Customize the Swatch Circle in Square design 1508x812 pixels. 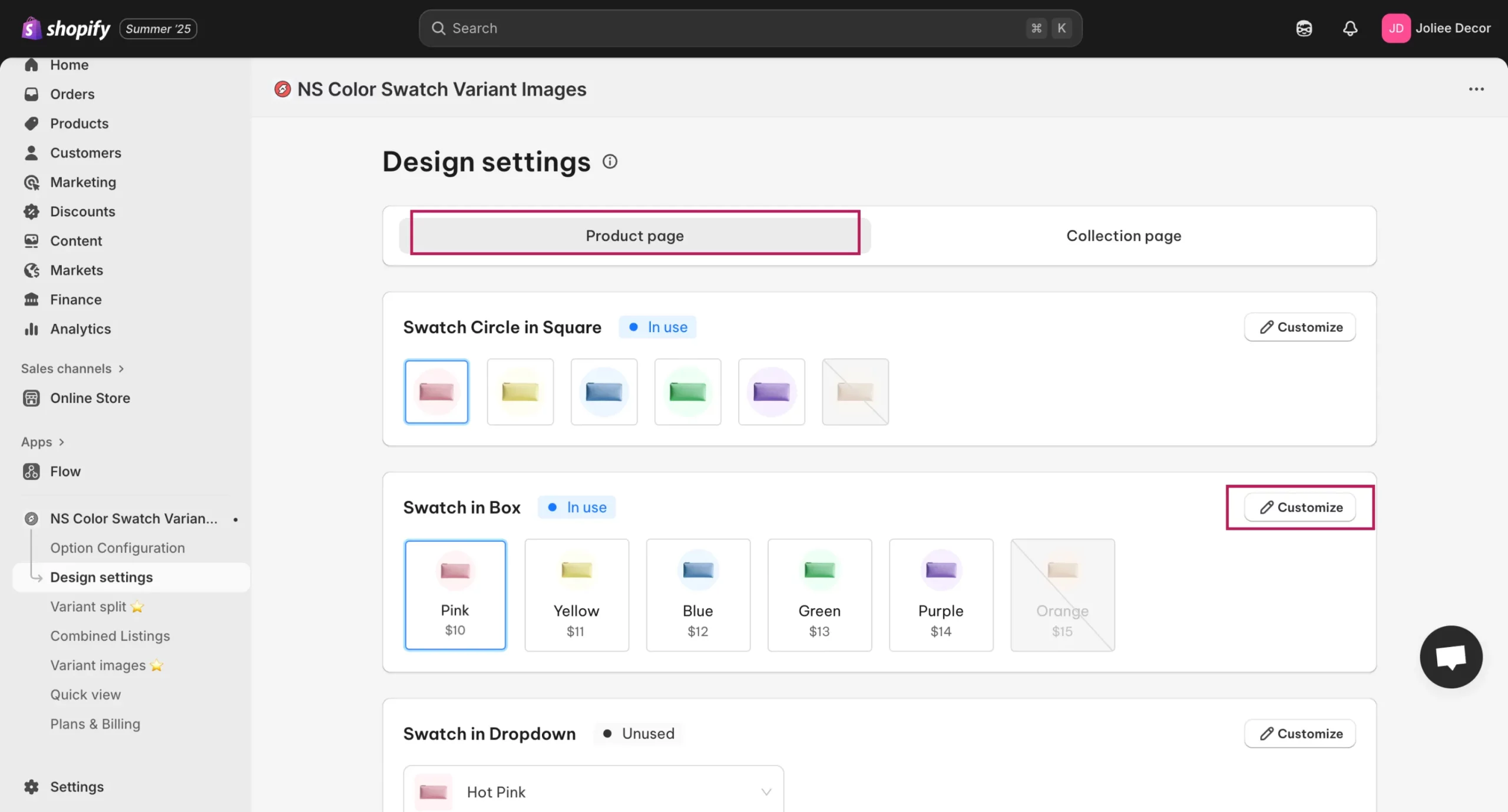[x=1300, y=327]
